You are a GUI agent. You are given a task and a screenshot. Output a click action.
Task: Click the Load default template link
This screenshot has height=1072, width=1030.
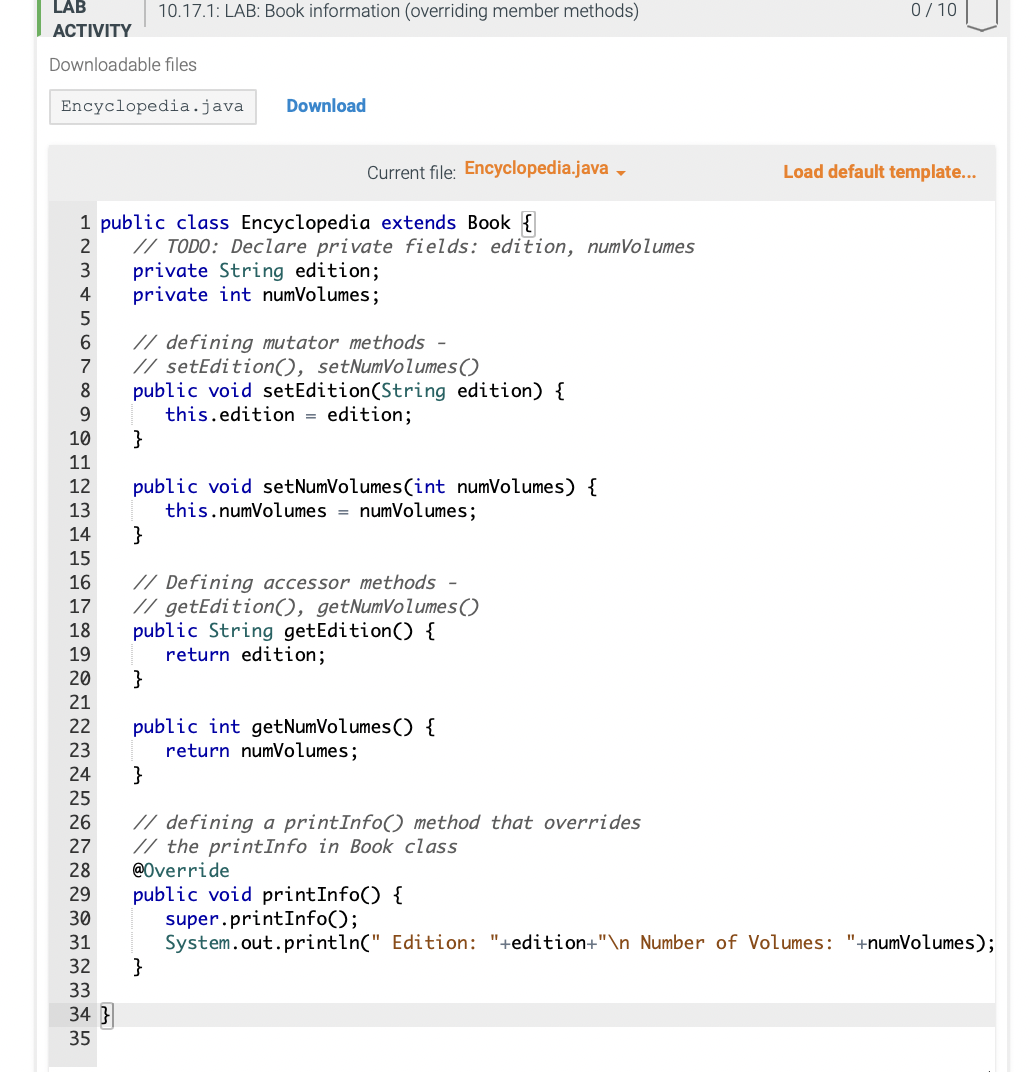tap(879, 171)
